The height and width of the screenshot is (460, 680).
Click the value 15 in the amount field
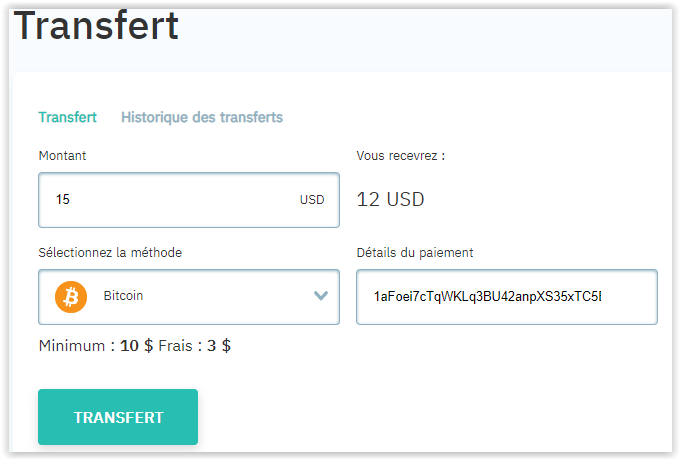click(63, 200)
